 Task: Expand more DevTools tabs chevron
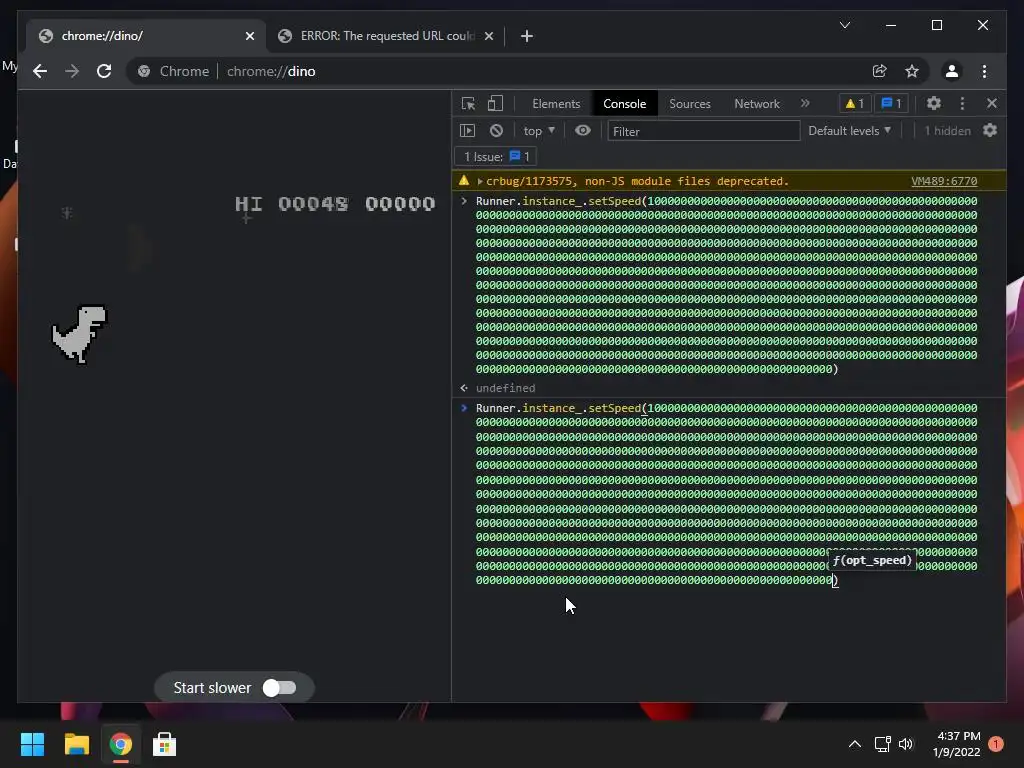point(805,103)
